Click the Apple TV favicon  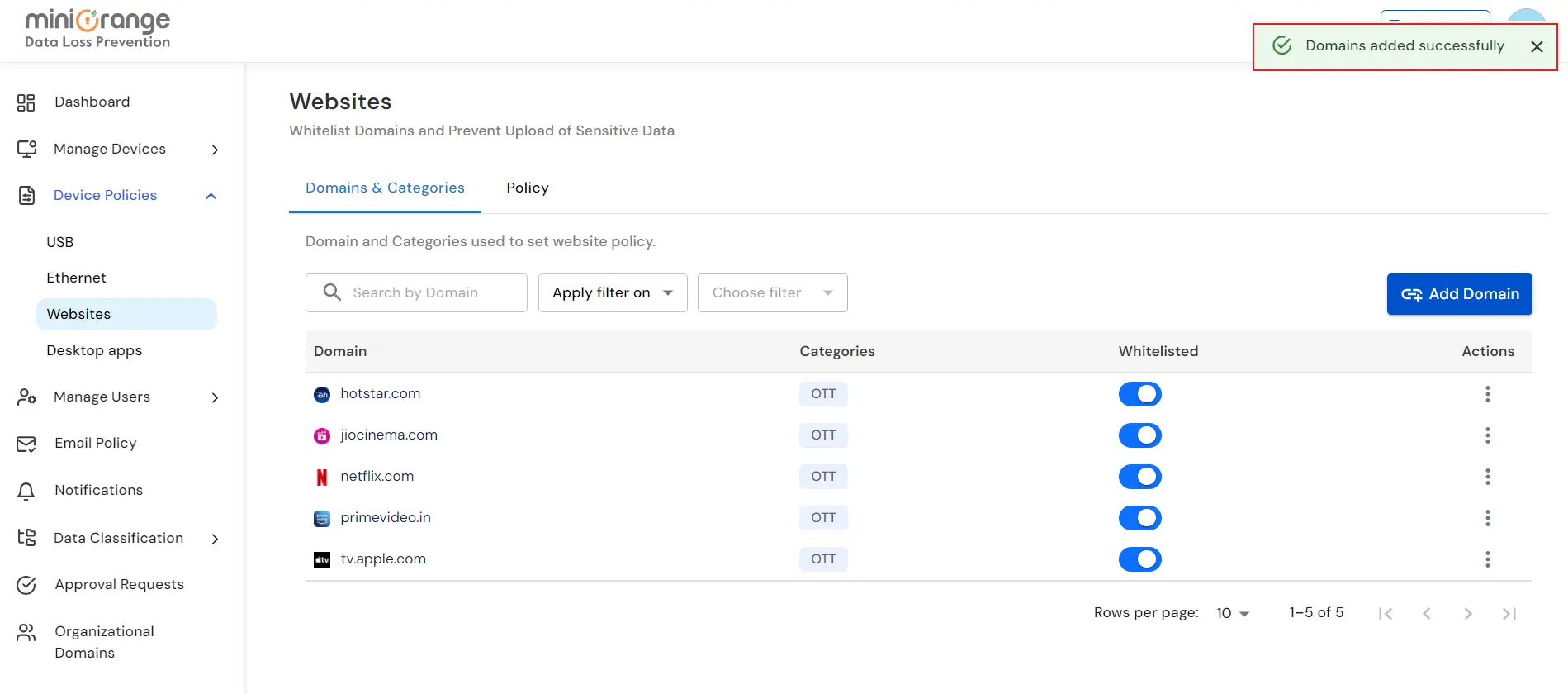click(322, 560)
